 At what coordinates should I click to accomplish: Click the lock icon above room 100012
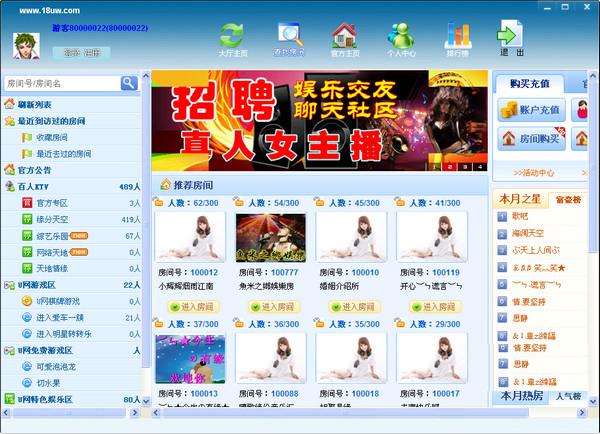(x=158, y=202)
